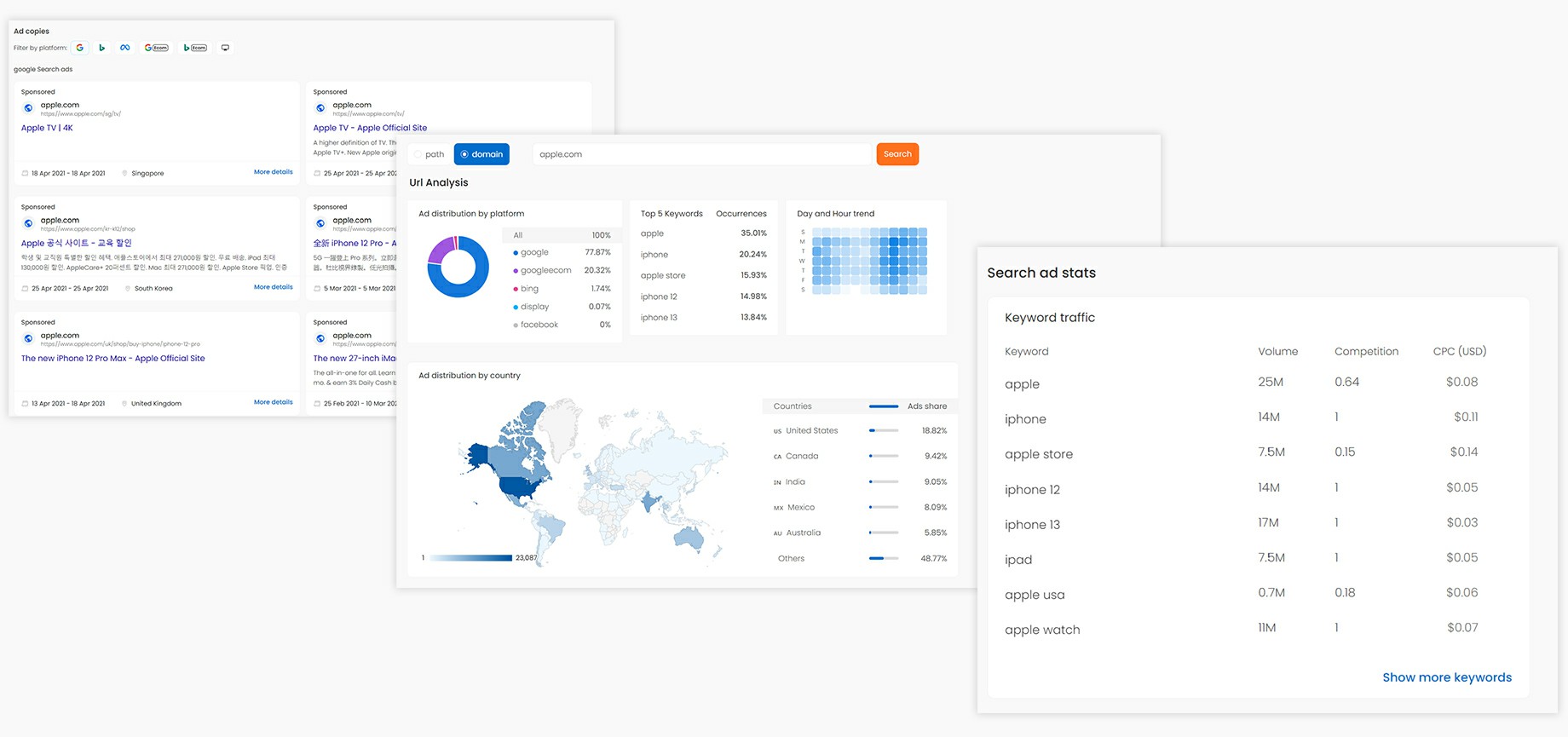Click the 35.01% occurrences value
The image size is (1568, 737).
[x=753, y=233]
